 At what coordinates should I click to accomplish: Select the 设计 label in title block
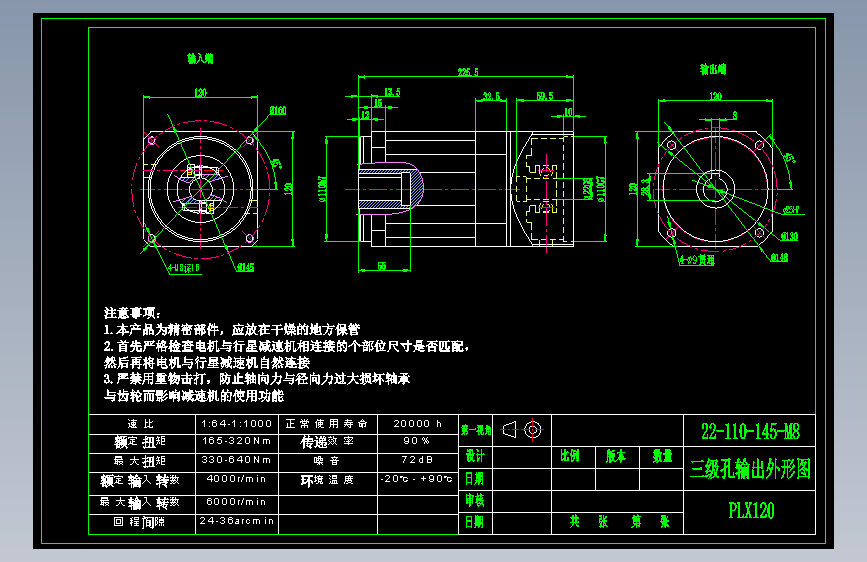click(475, 456)
